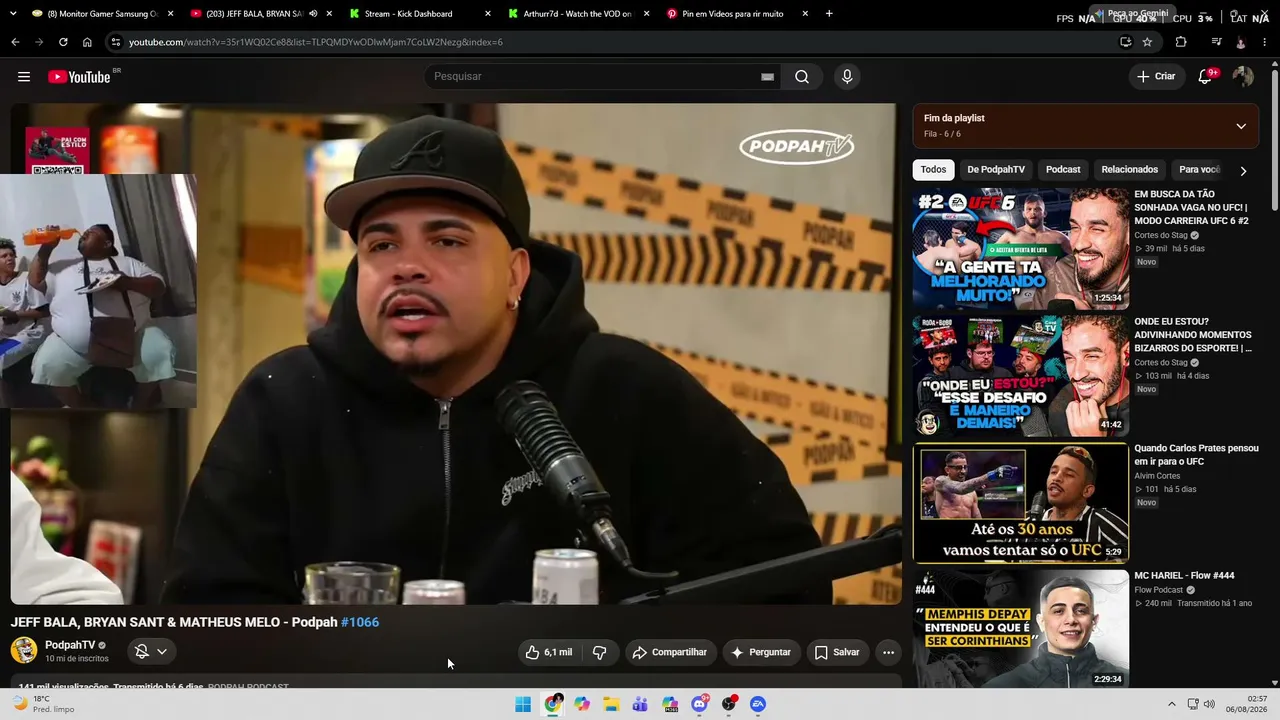Open YouTube notifications bell
This screenshot has width=1280, height=720.
coord(1205,76)
